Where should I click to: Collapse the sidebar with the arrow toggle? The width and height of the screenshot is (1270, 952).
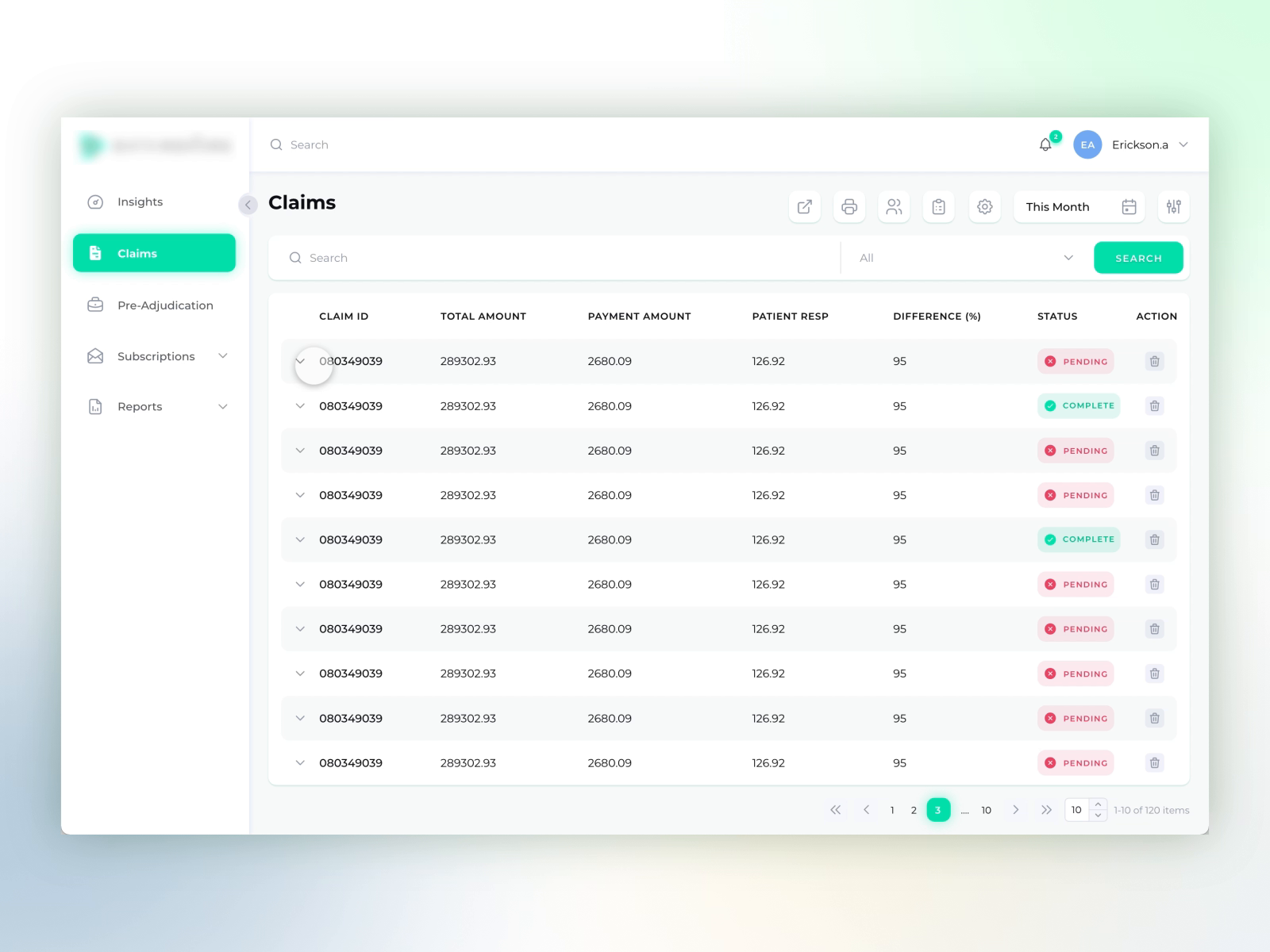[248, 205]
